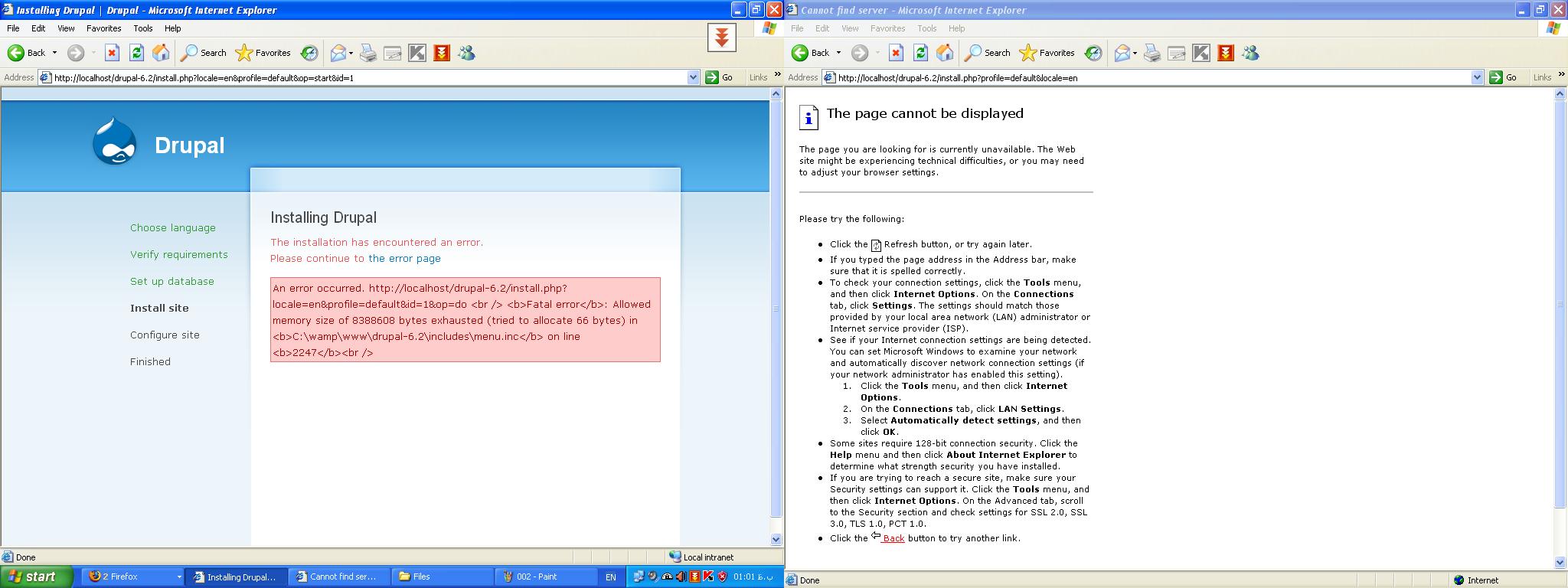The image size is (1568, 588).
Task: Click Mail icon in the Installing Drupal window
Action: (338, 53)
